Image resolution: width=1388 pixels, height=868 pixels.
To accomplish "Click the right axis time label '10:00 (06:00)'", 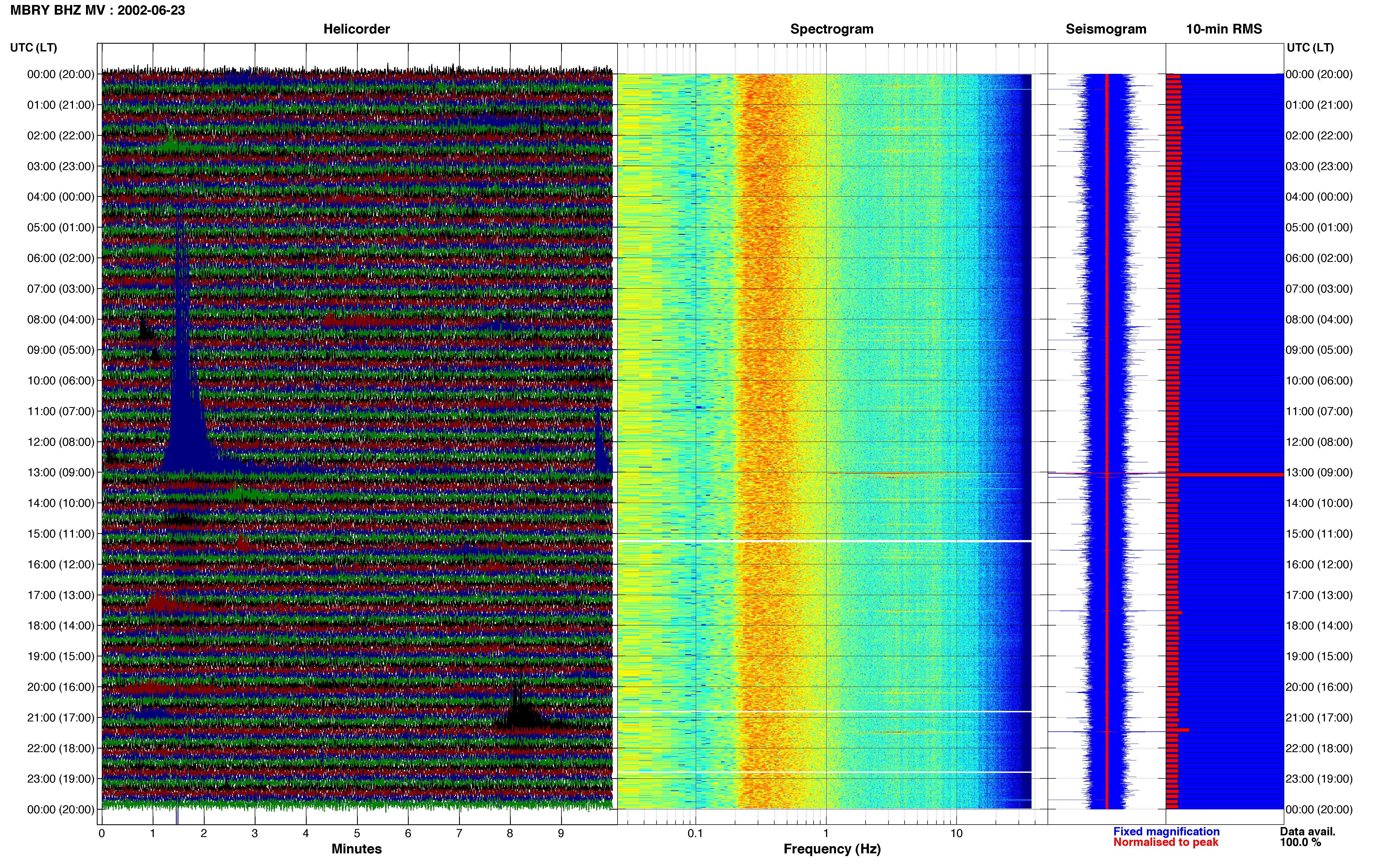I will 1319,380.
